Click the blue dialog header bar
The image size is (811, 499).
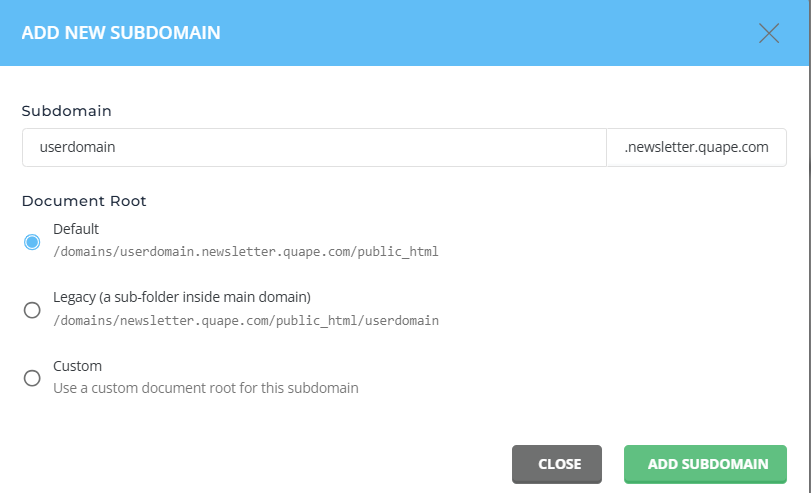click(x=404, y=33)
